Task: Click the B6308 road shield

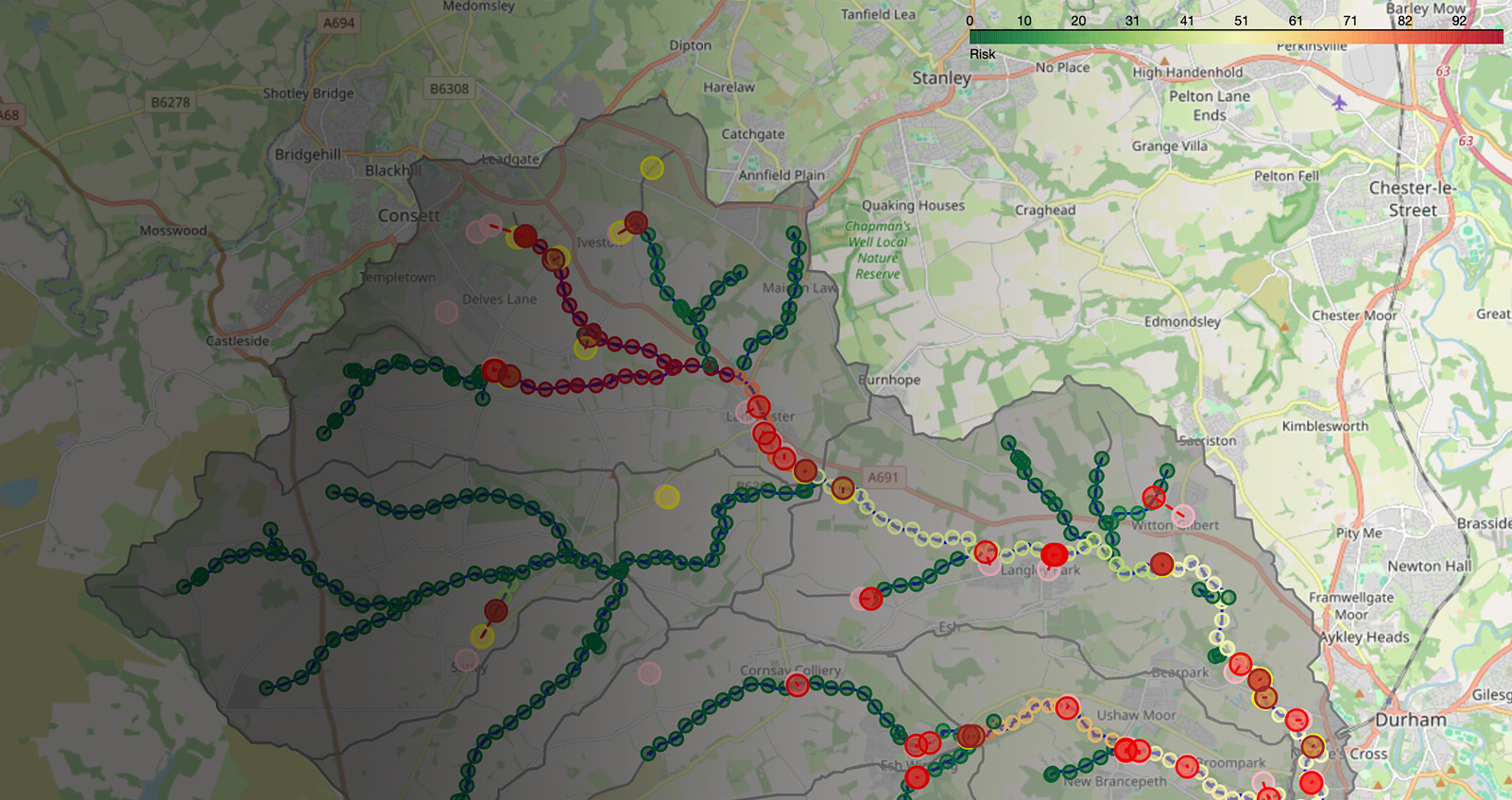Action: tap(449, 89)
